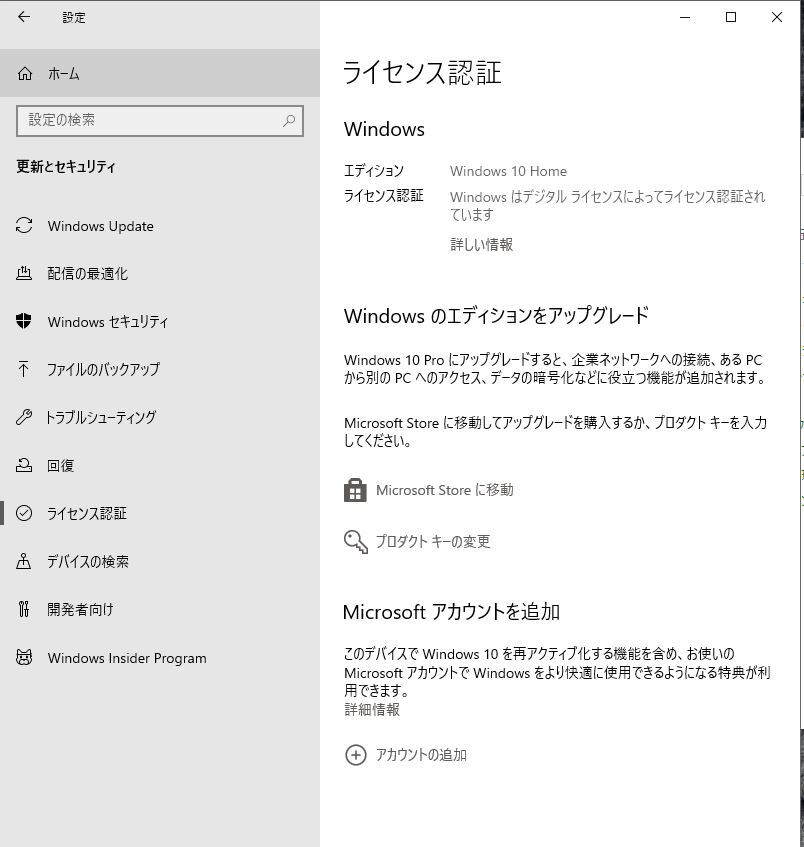Click the ファイルのバックアップ arrow icon

click(x=24, y=369)
